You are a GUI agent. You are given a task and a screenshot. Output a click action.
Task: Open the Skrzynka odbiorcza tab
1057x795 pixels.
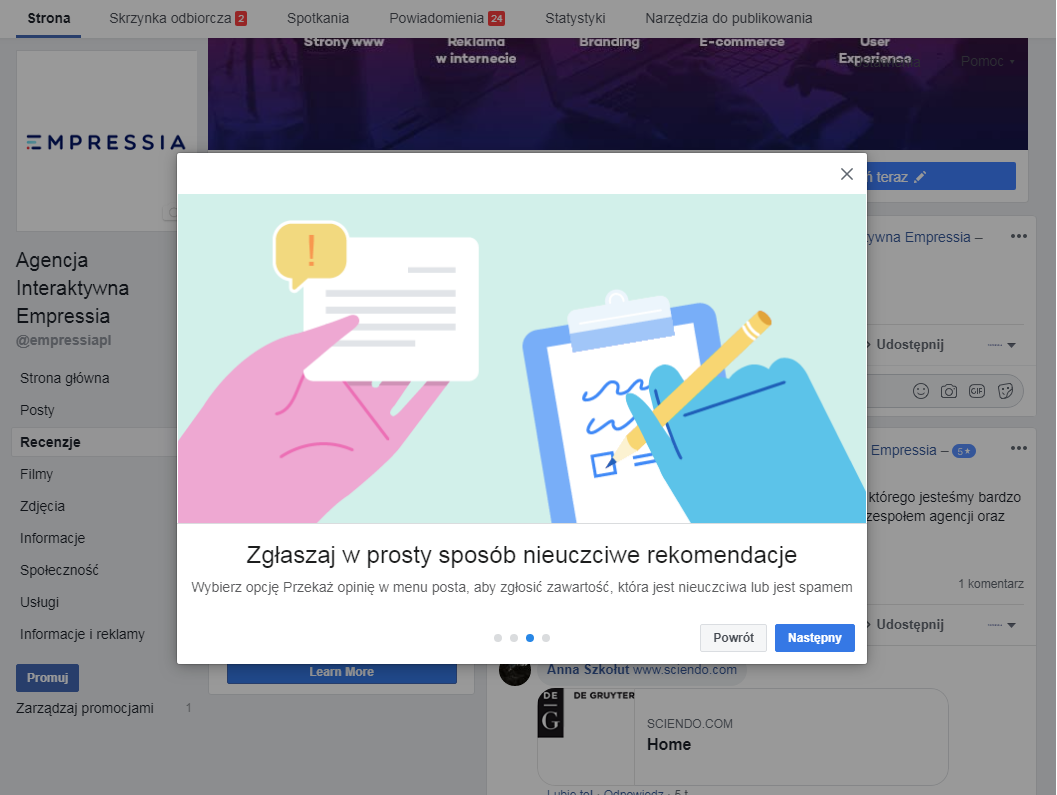[x=178, y=18]
